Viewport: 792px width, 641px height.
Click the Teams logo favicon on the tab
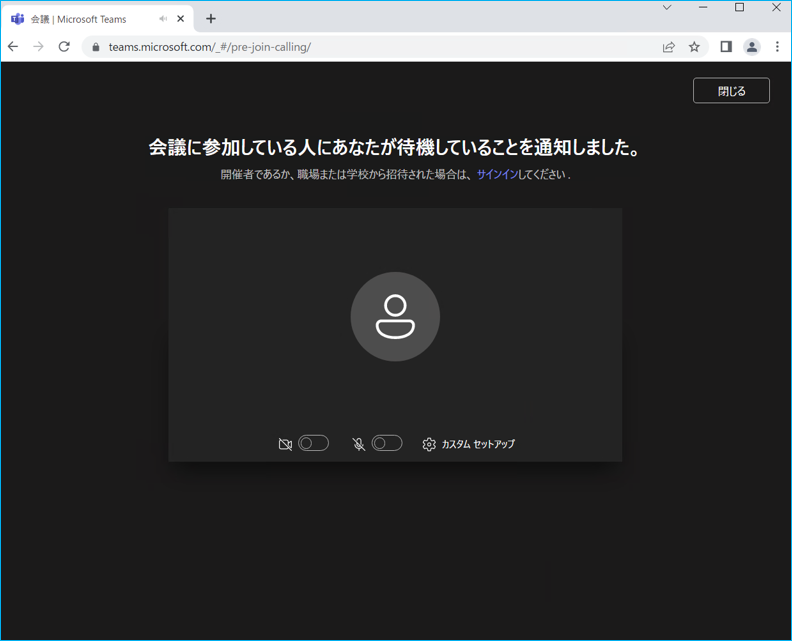18,19
